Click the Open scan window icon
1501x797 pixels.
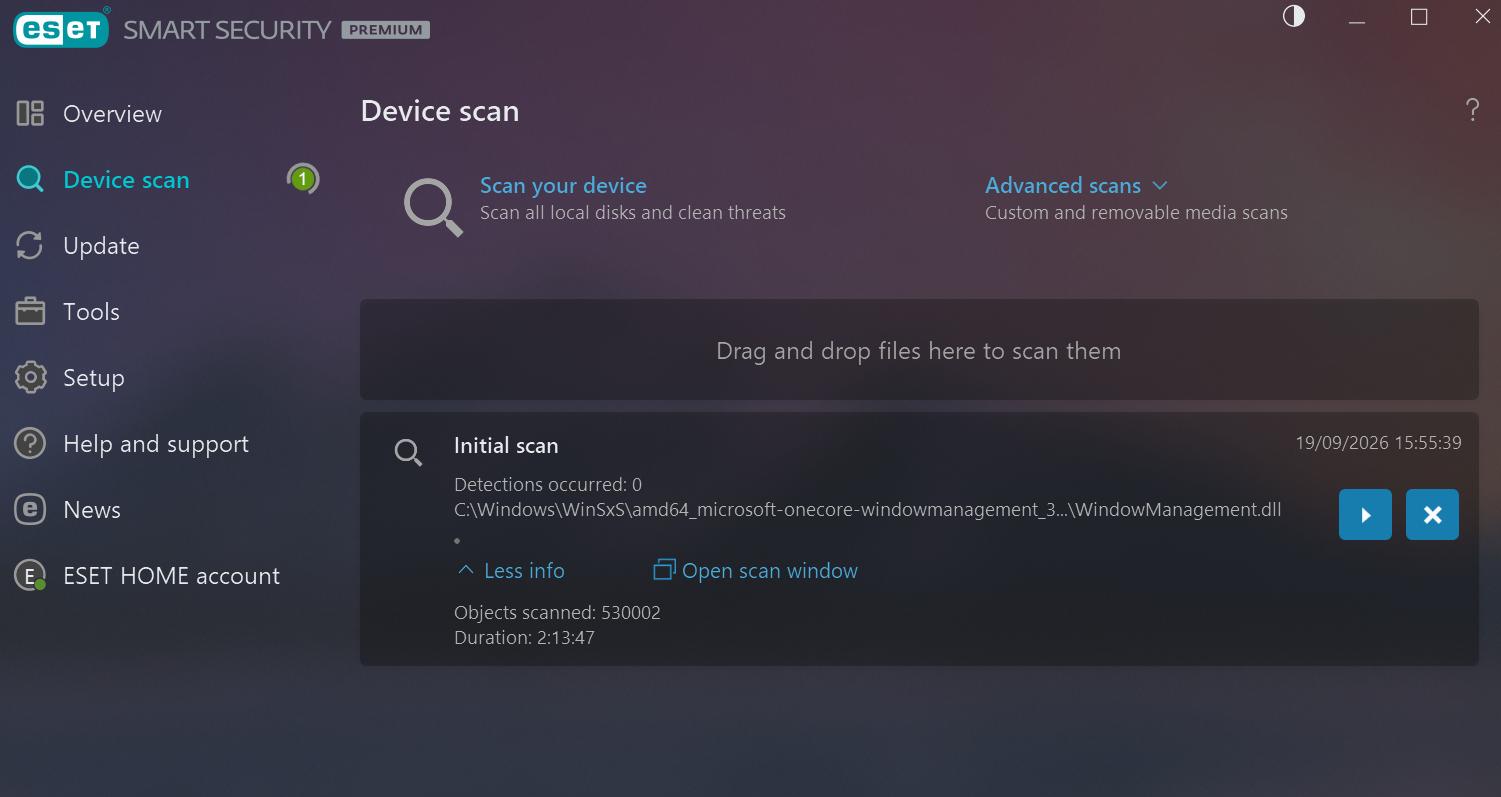point(664,570)
